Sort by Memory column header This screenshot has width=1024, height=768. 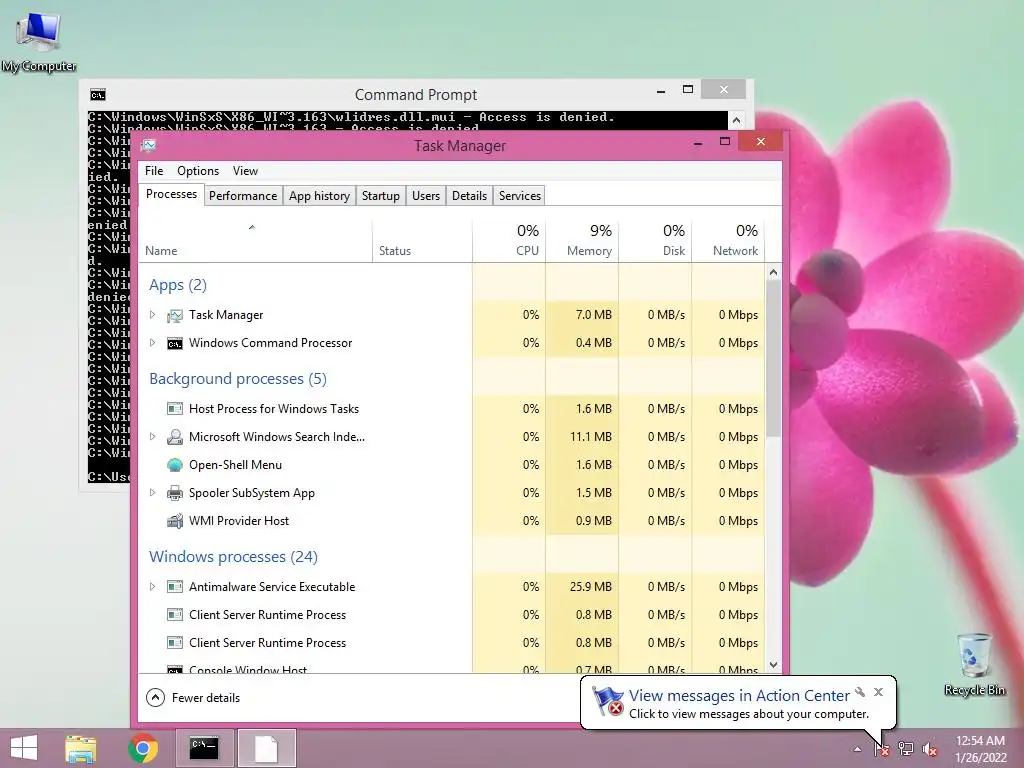[x=582, y=241]
